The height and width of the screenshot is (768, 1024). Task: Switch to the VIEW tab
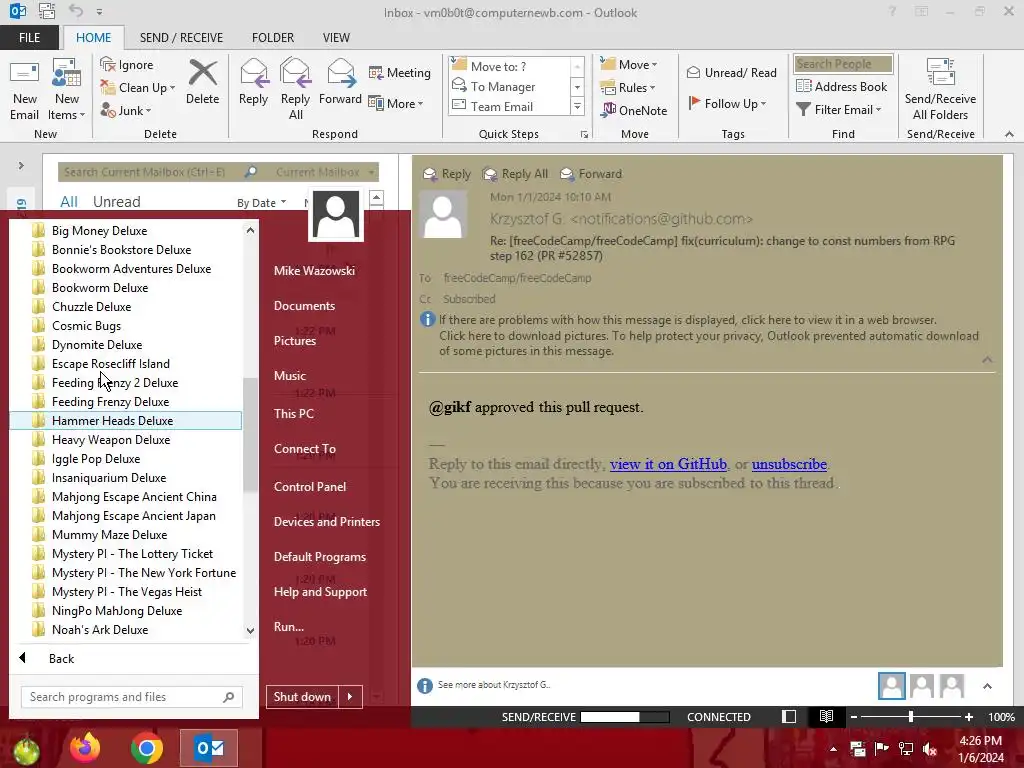(336, 38)
